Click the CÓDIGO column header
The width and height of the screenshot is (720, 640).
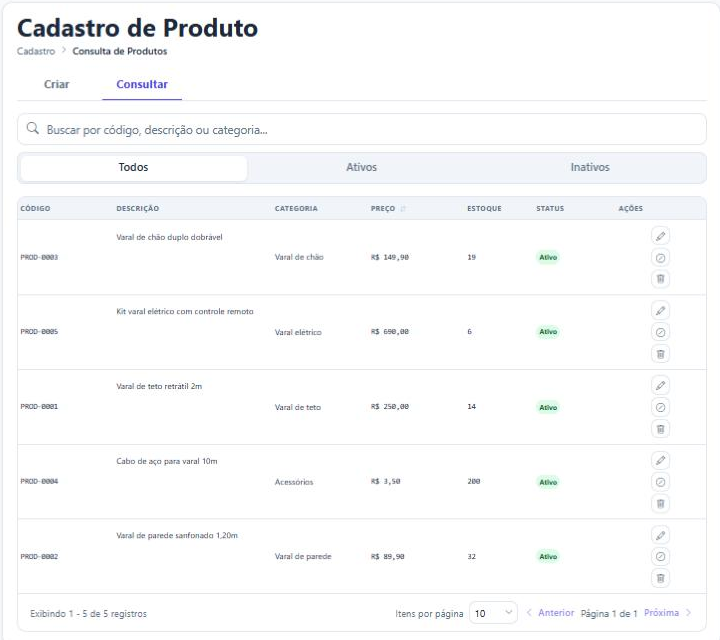pos(35,208)
